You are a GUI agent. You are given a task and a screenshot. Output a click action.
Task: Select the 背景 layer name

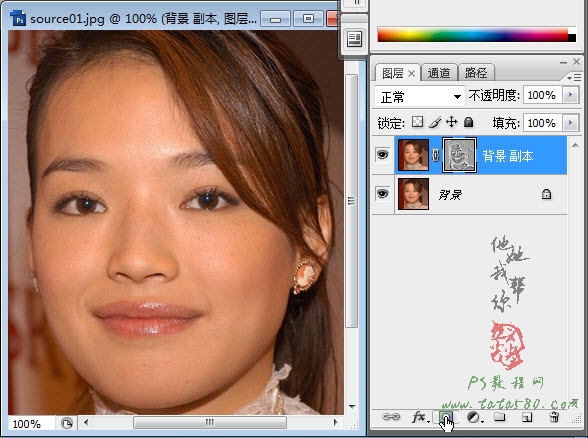450,194
